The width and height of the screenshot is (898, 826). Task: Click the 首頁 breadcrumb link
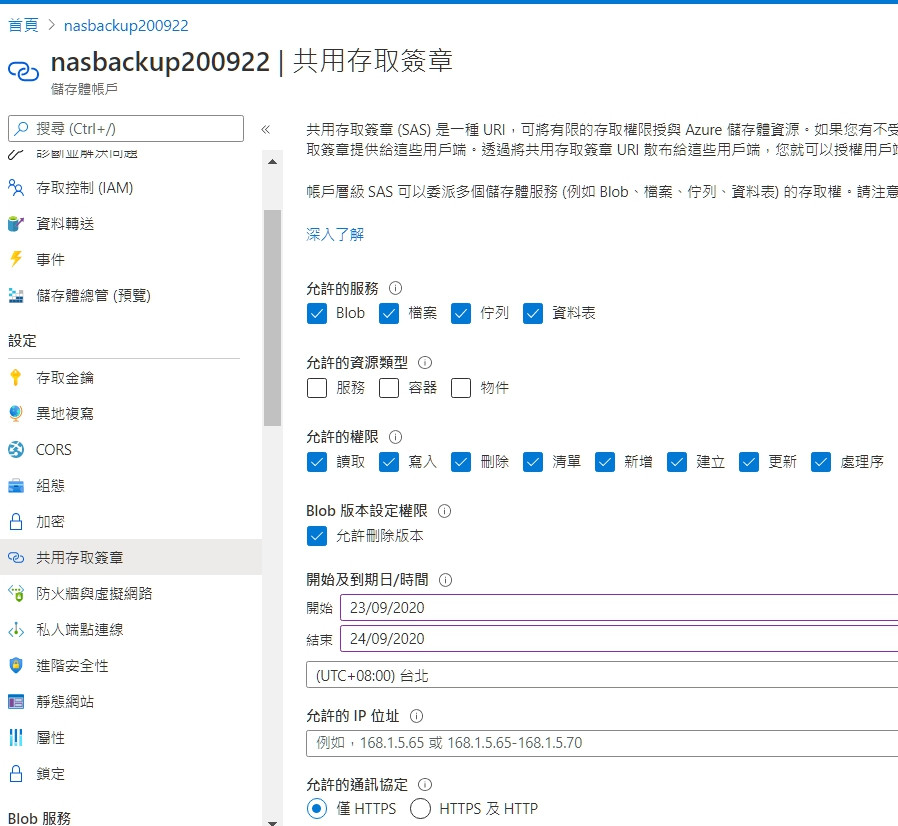coord(23,25)
